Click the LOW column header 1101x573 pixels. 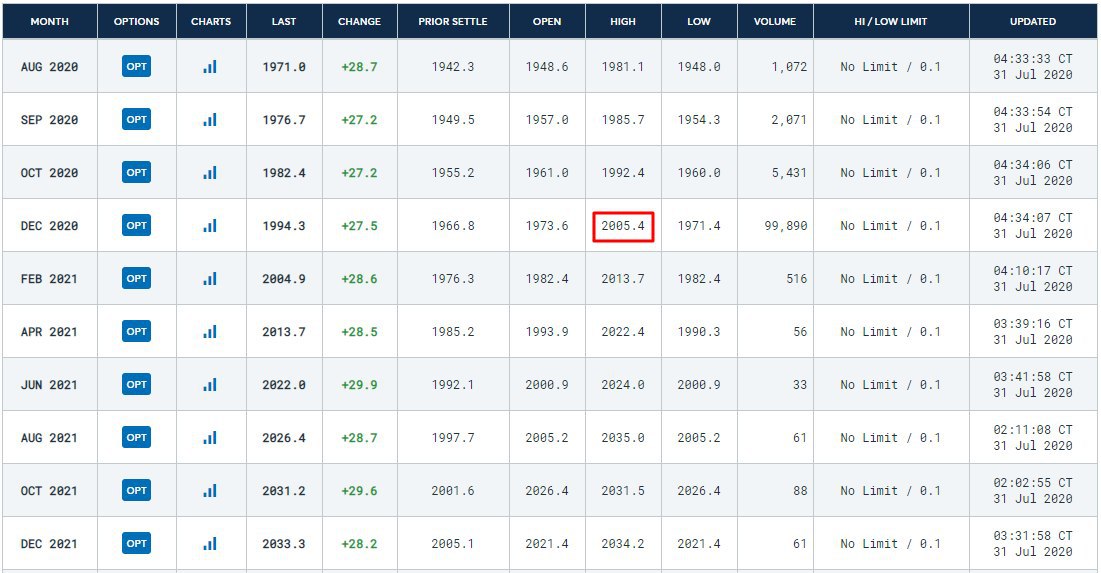699,22
